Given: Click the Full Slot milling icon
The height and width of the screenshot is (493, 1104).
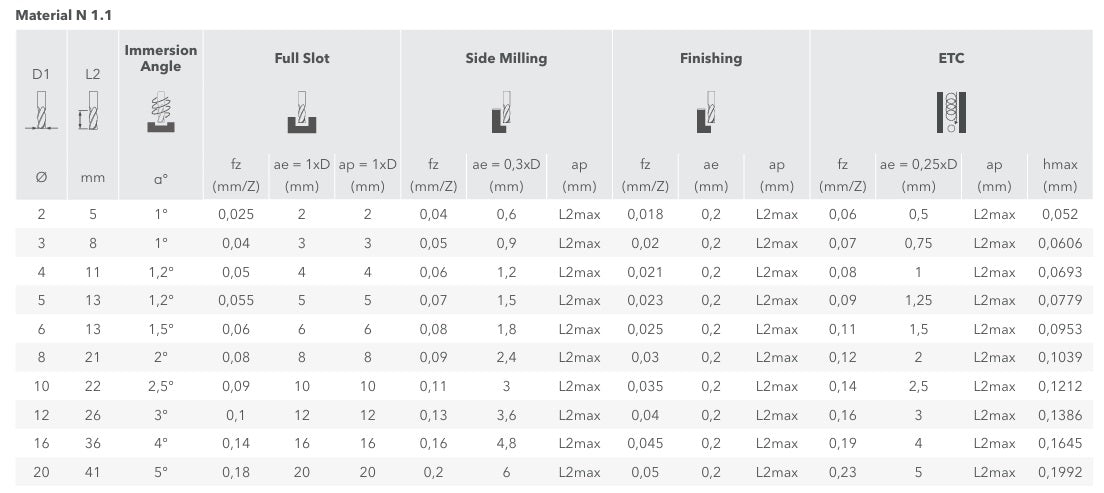Looking at the screenshot, I should click(301, 111).
